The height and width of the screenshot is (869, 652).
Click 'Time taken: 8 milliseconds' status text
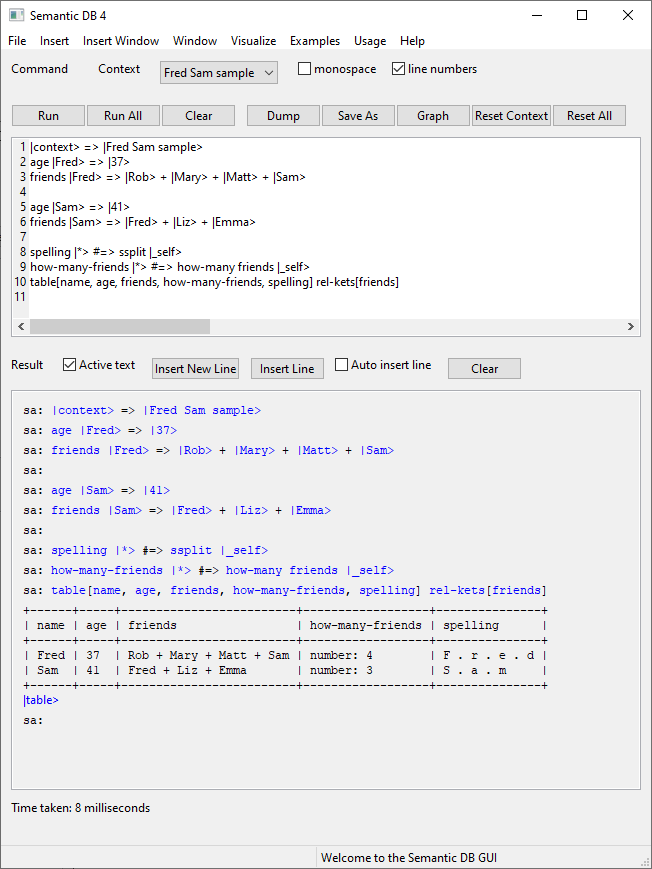point(80,808)
